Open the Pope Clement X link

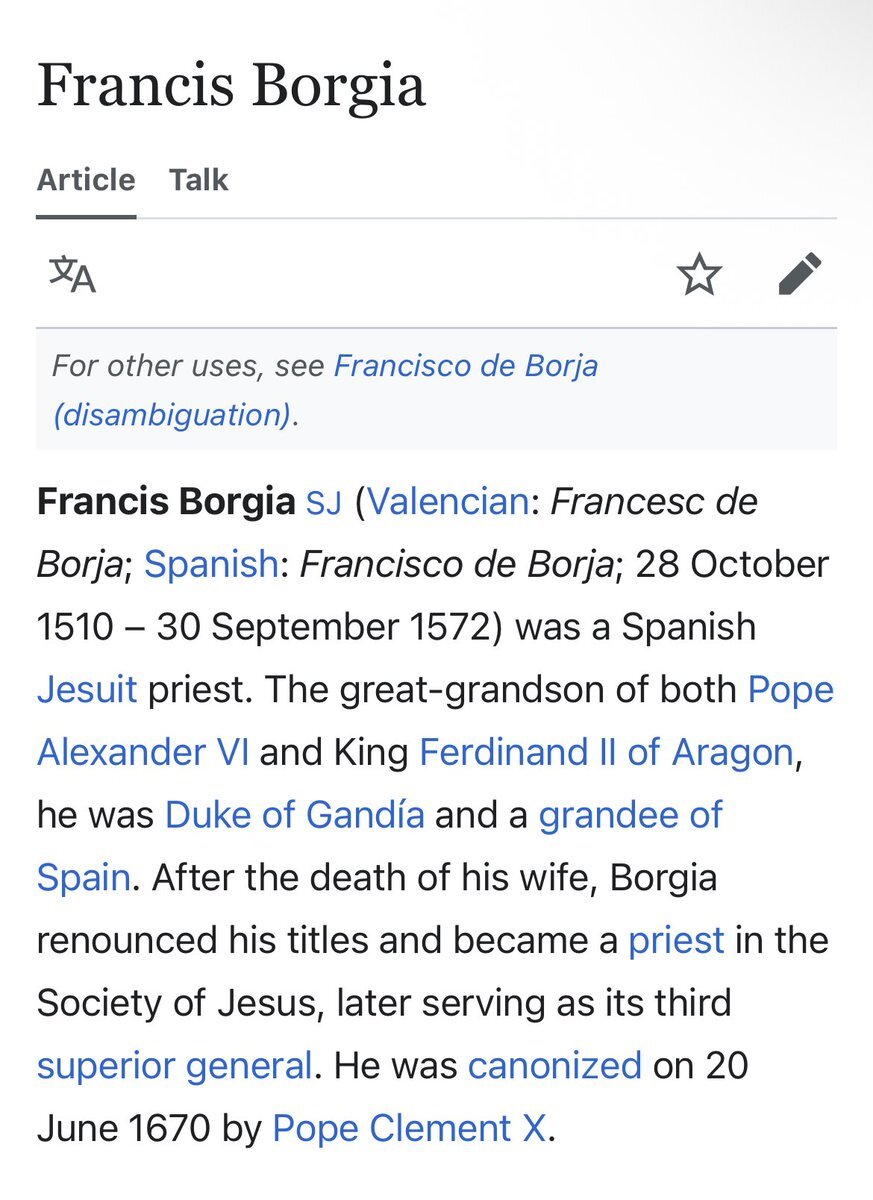click(410, 1128)
